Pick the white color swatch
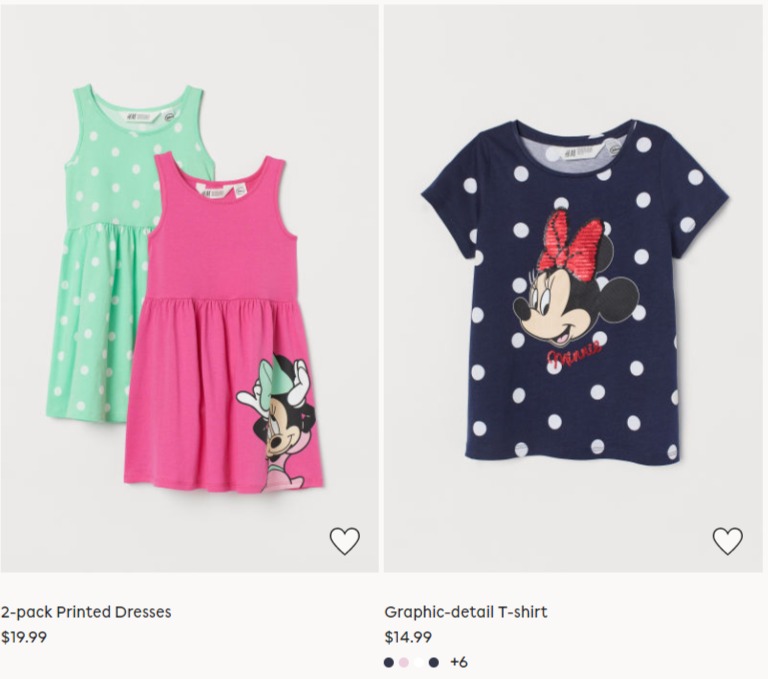This screenshot has width=768, height=679. pyautogui.click(x=418, y=663)
